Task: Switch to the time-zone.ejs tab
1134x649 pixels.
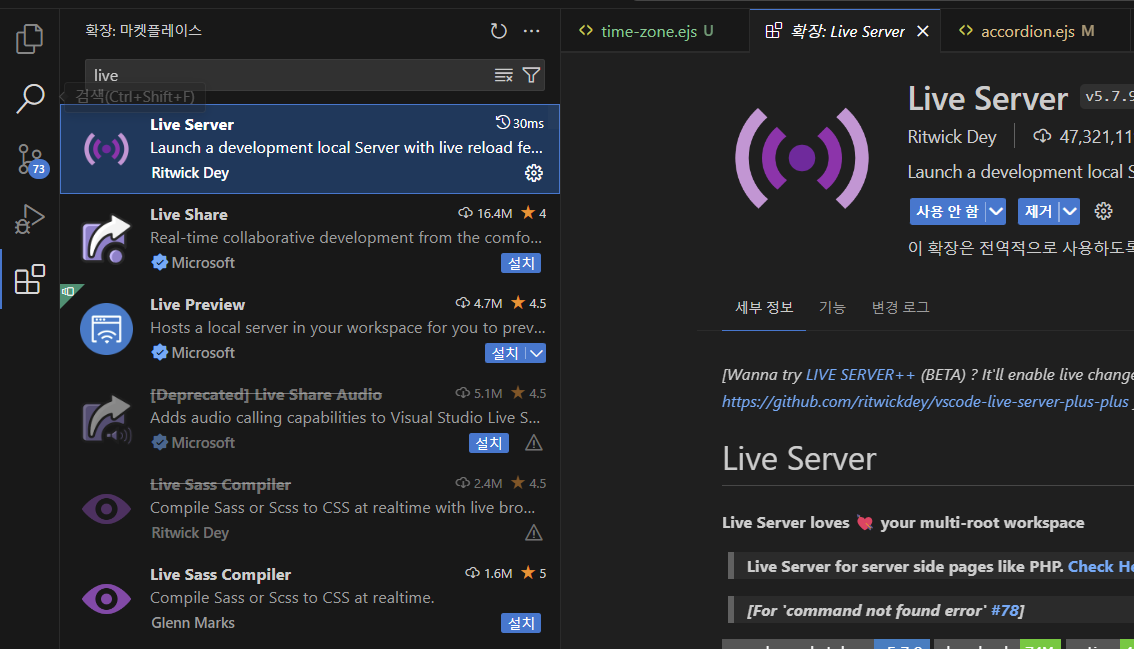Action: tap(655, 31)
